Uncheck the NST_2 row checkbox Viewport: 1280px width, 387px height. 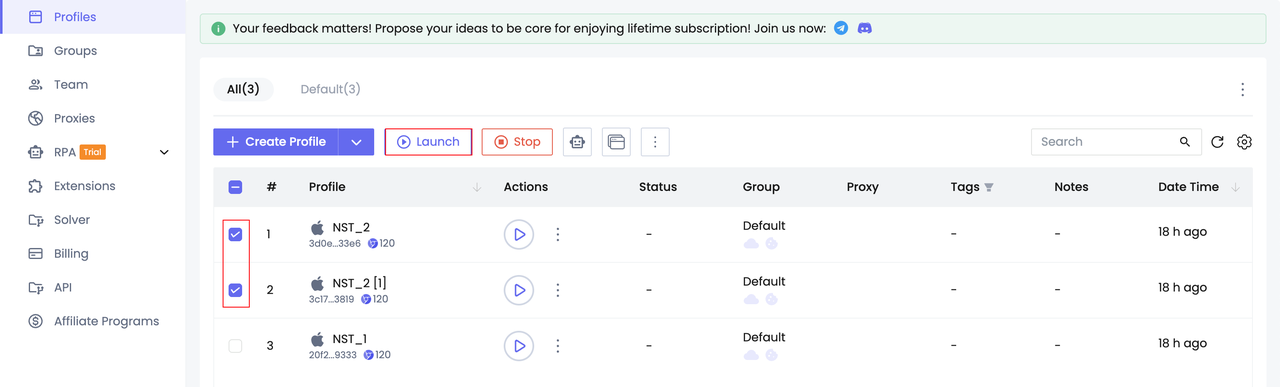click(x=235, y=234)
